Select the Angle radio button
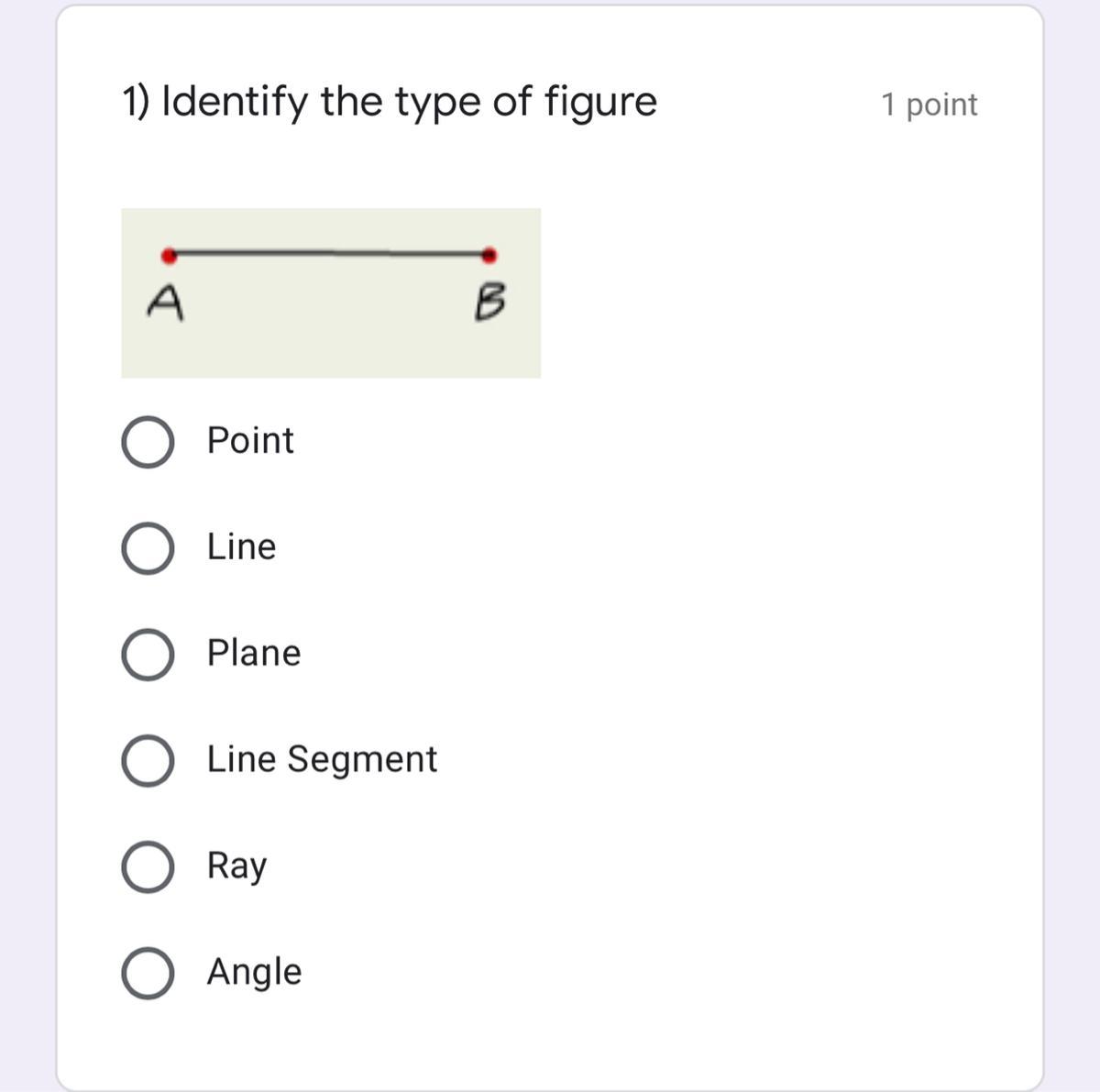Screen dimensions: 1100x1092 (148, 973)
